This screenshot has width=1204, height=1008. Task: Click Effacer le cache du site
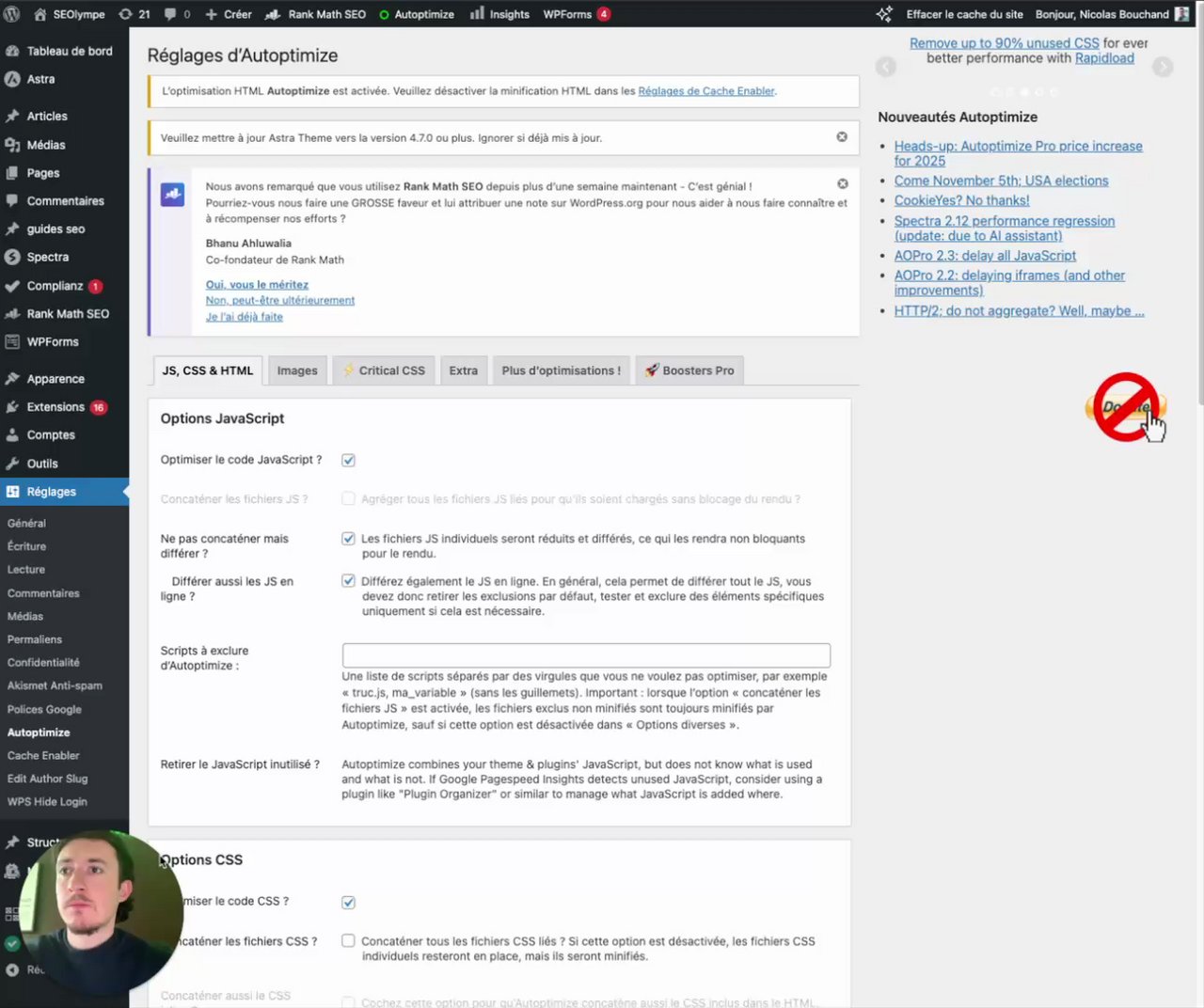click(x=964, y=14)
